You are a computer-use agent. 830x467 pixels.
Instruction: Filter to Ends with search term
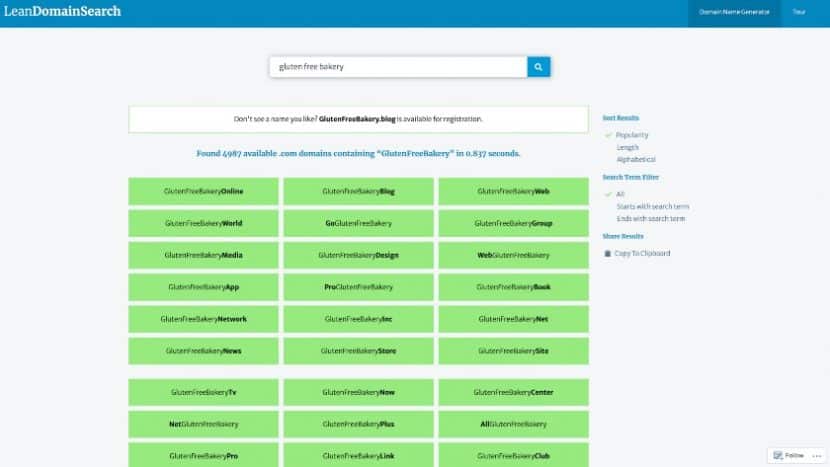650,218
